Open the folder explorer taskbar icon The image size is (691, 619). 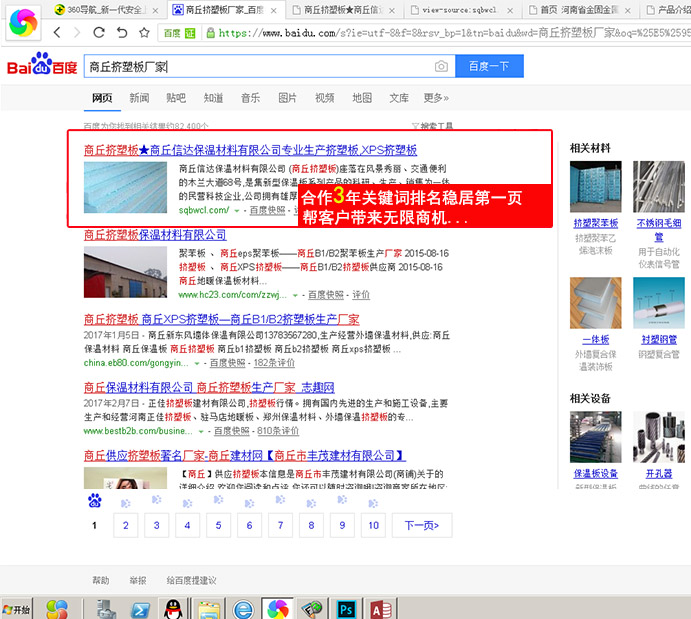click(209, 610)
